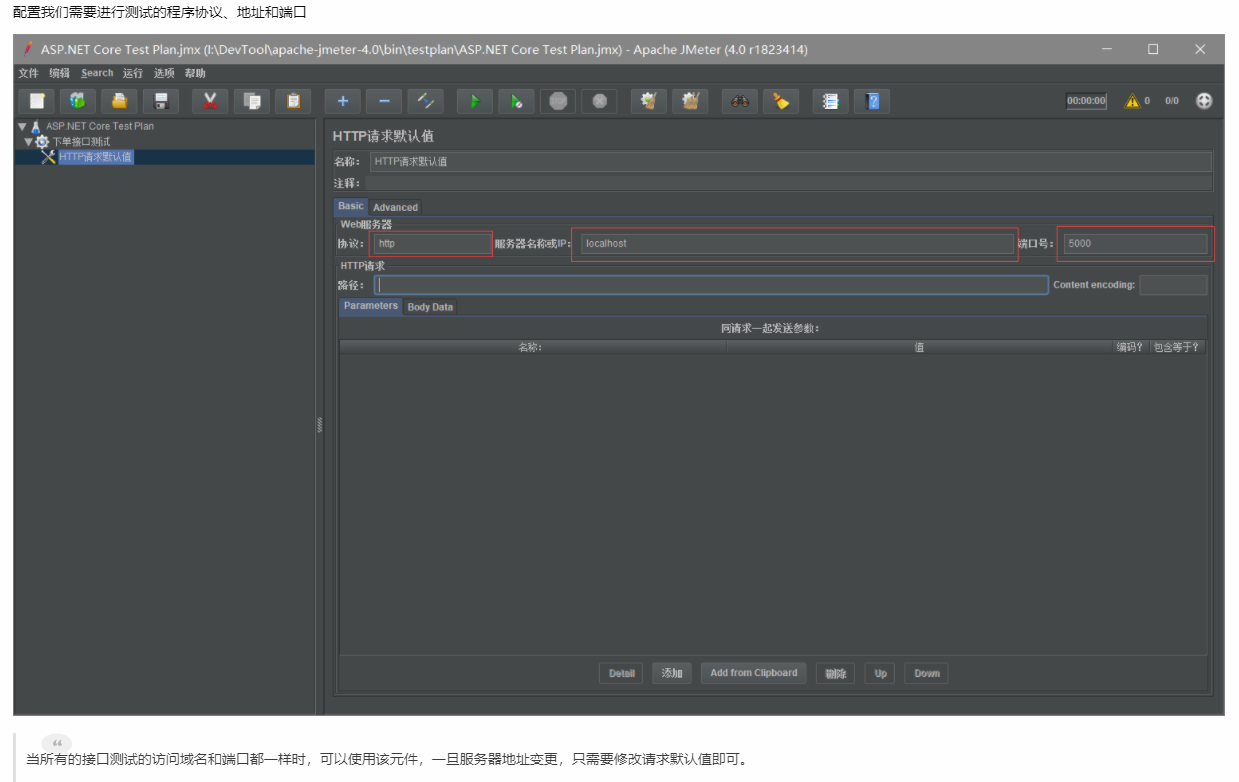Click the thread group gear icon
Viewport: 1239px width, 782px height.
[x=42, y=142]
